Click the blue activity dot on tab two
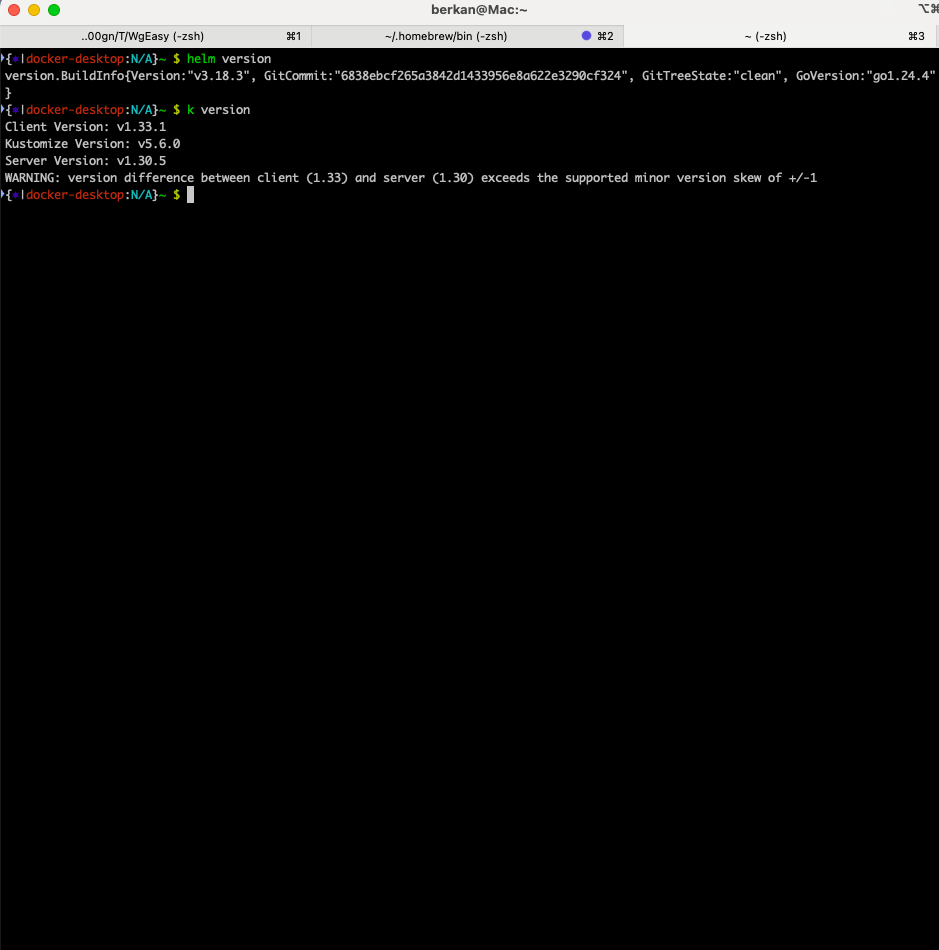The height and width of the screenshot is (950, 939). click(587, 36)
